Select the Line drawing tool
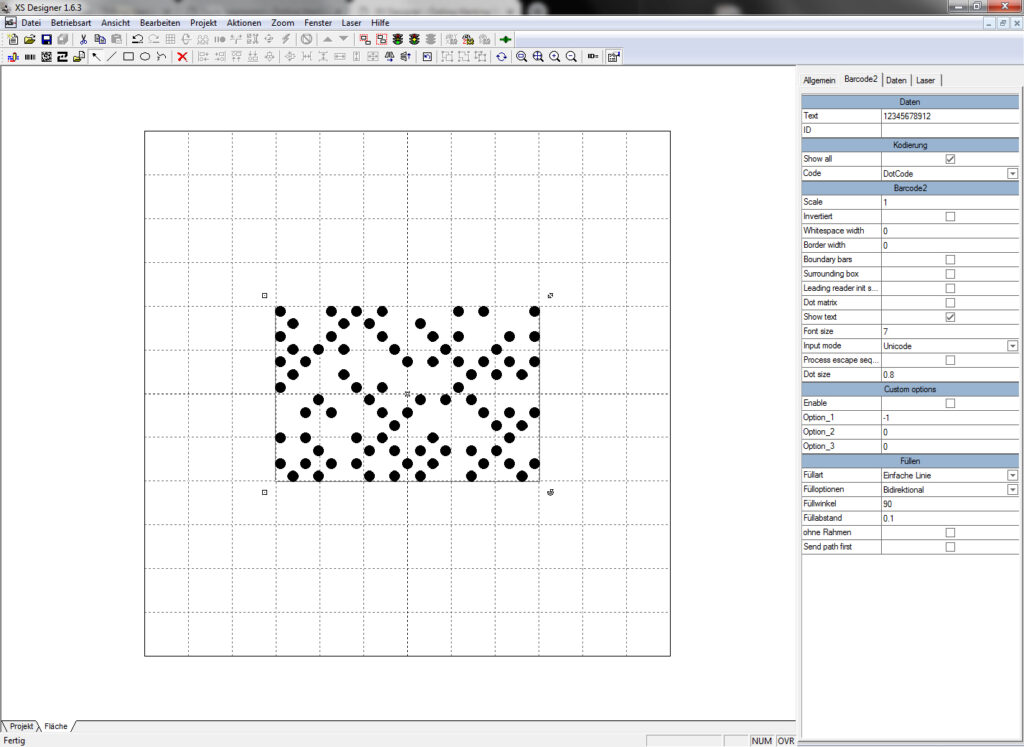The width and height of the screenshot is (1024, 747). 111,57
